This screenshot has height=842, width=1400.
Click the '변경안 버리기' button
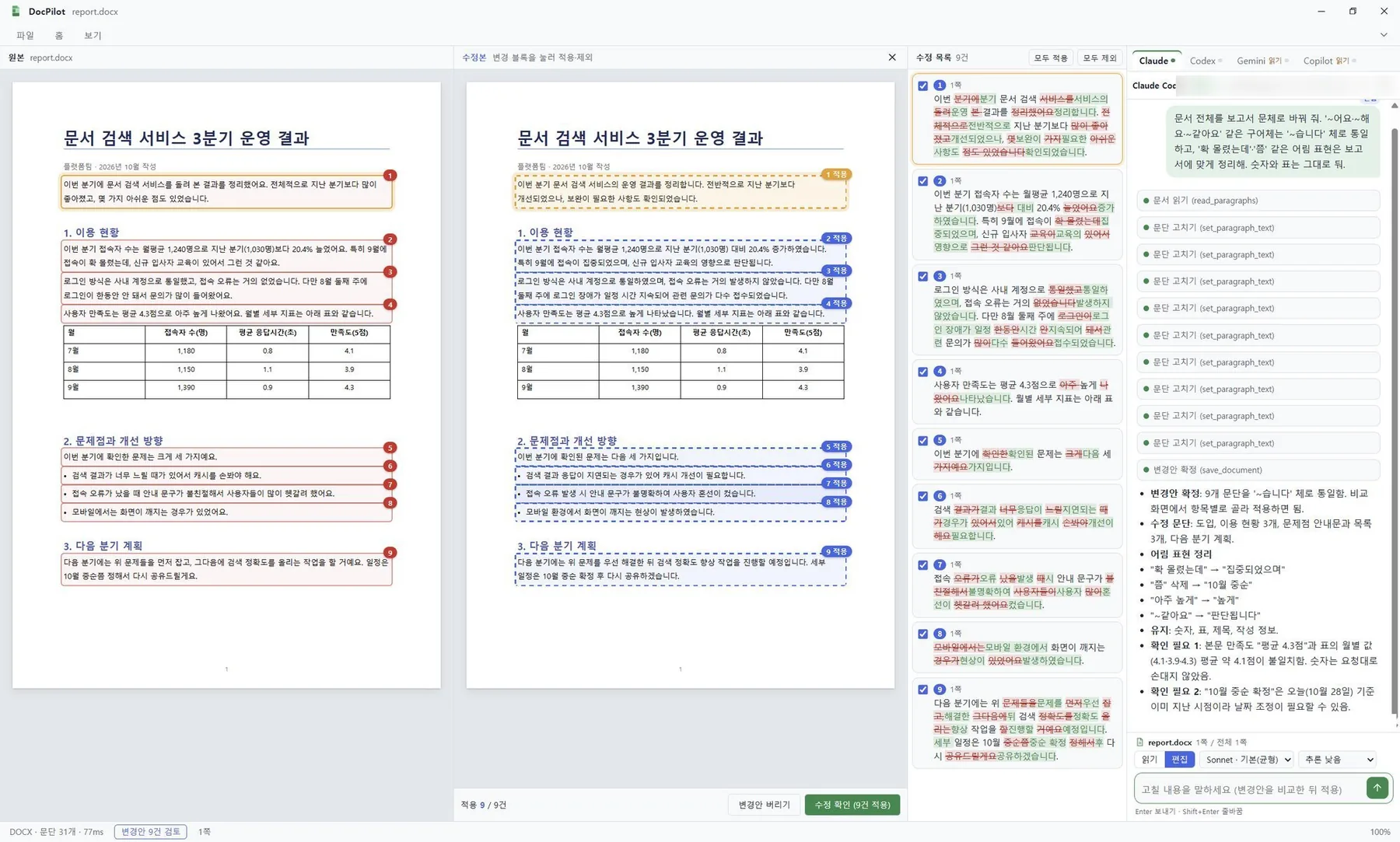click(x=764, y=805)
